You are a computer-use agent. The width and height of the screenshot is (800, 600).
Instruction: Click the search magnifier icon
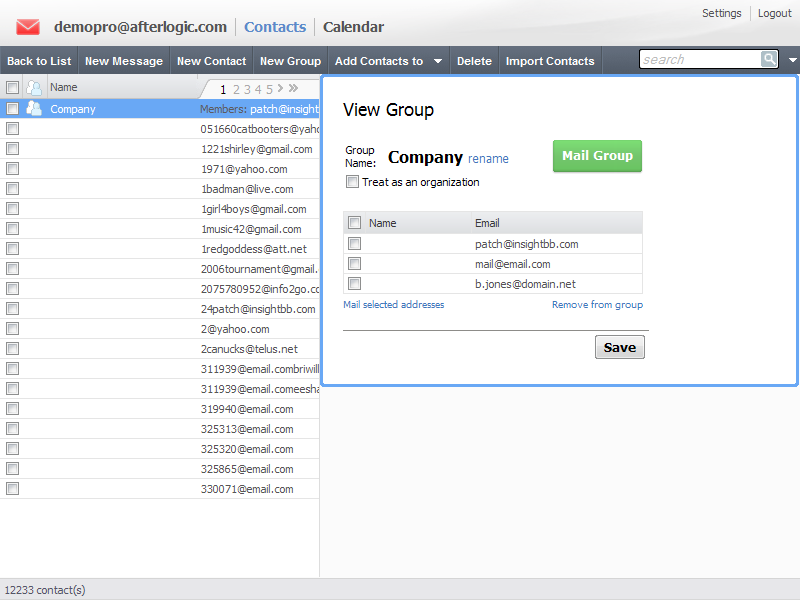click(x=769, y=60)
